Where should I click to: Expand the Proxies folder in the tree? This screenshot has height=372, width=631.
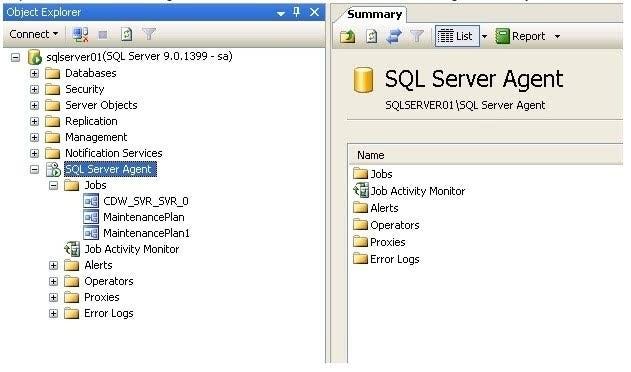point(54,298)
